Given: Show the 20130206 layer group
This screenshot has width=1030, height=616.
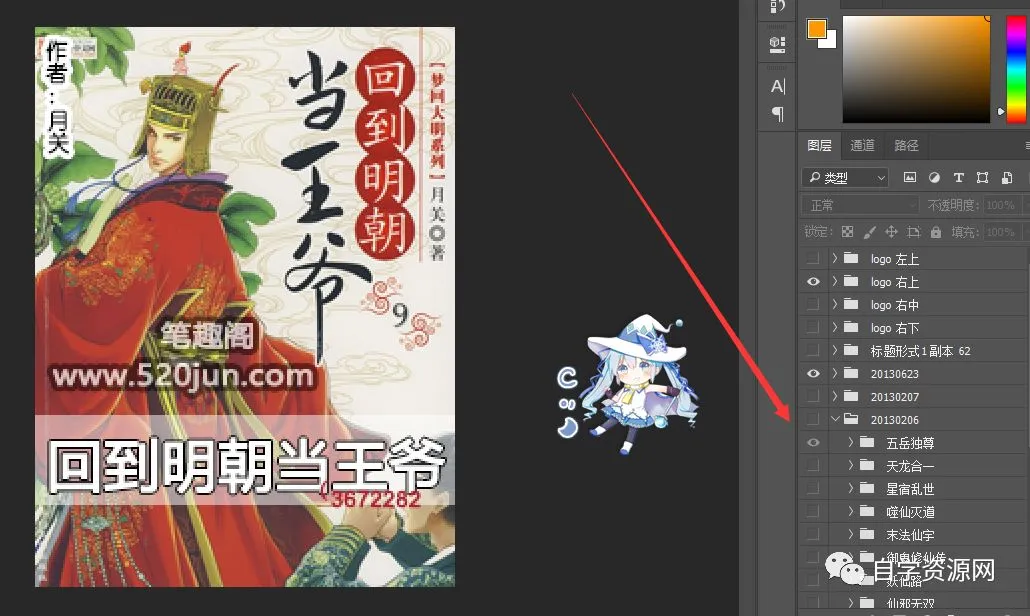Looking at the screenshot, I should [813, 419].
